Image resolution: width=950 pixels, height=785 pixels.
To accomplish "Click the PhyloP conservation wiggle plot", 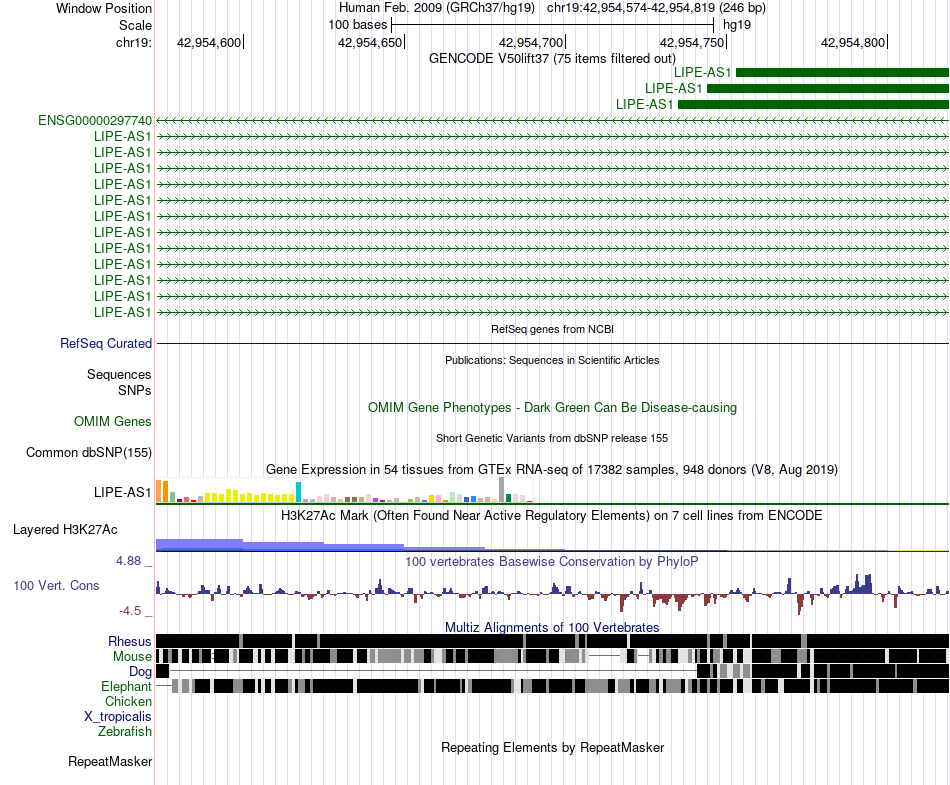I will 552,594.
